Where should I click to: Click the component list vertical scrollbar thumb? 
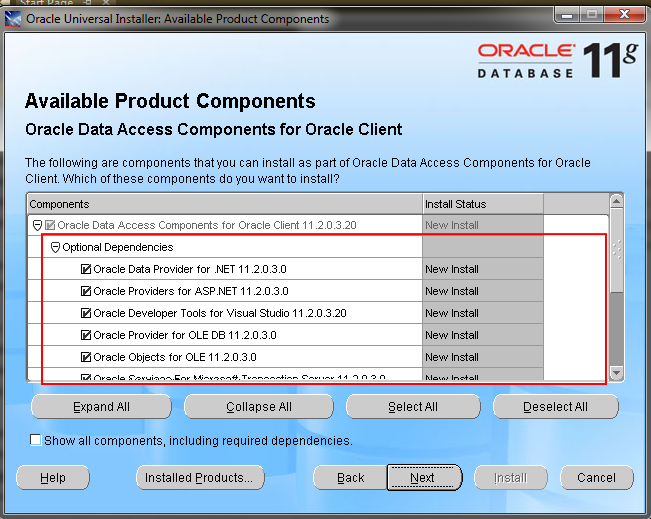pos(617,250)
